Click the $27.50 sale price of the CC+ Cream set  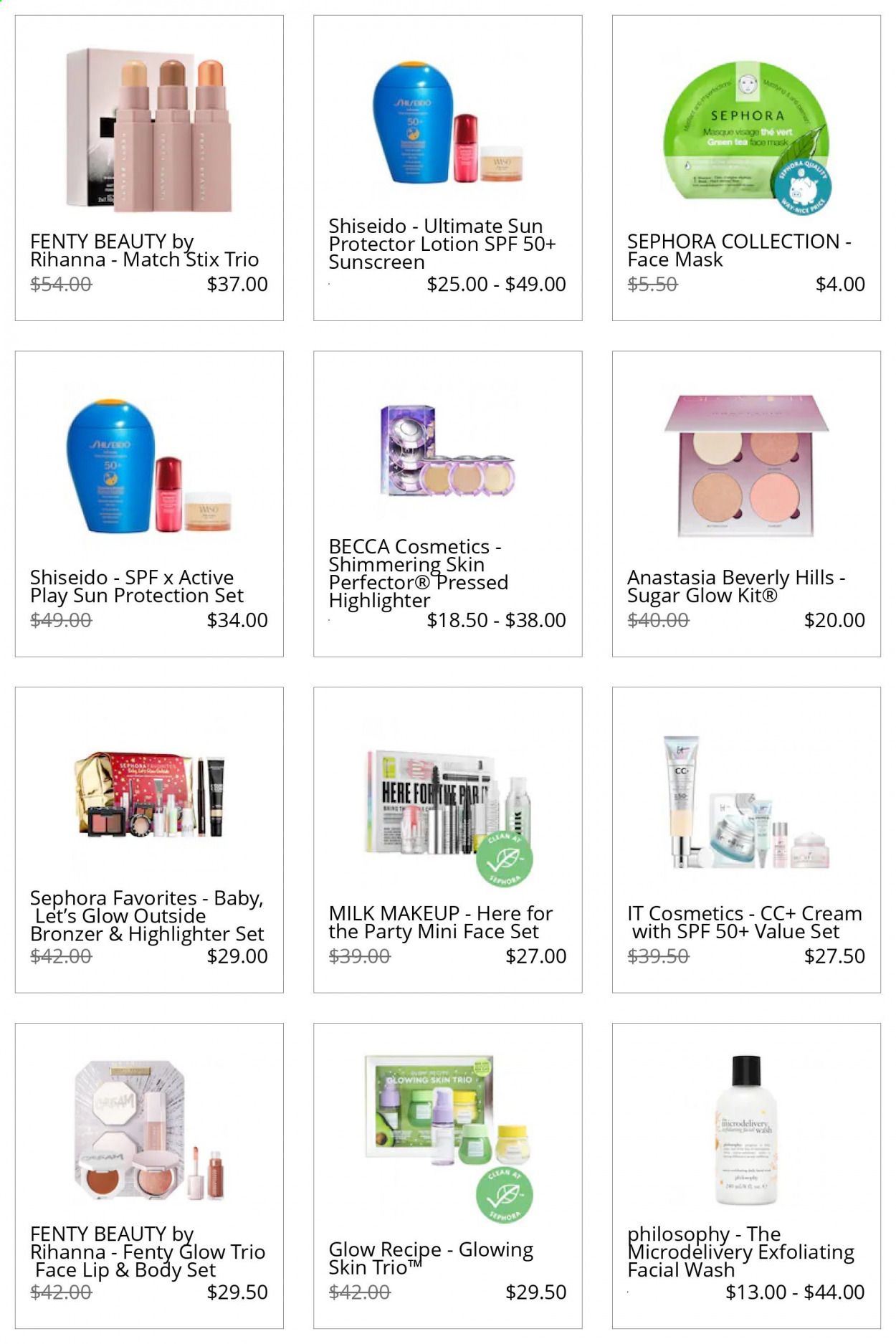[834, 956]
